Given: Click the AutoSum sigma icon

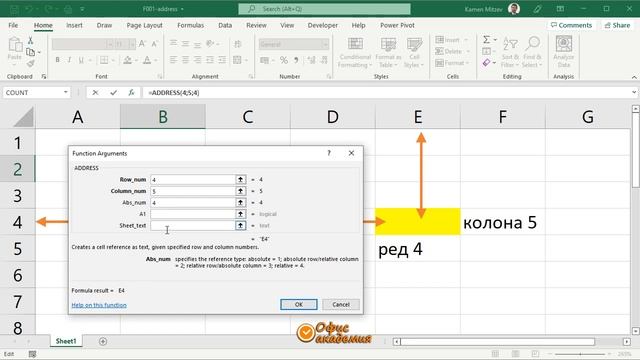Looking at the screenshot, I should (487, 40).
